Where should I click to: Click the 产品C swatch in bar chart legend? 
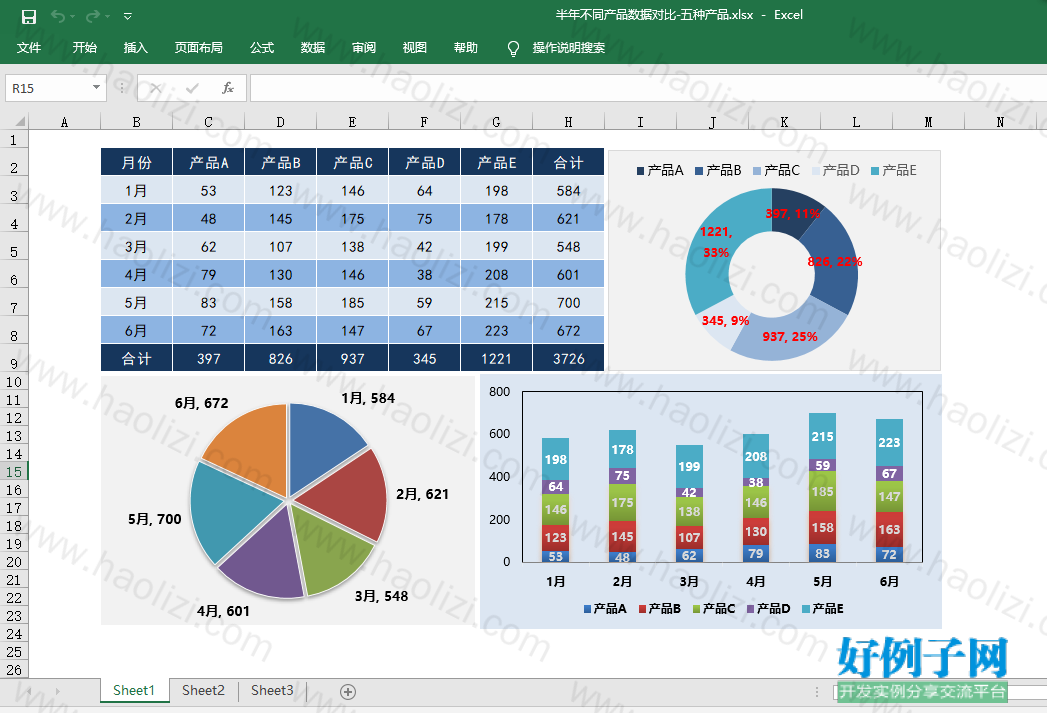(x=696, y=609)
